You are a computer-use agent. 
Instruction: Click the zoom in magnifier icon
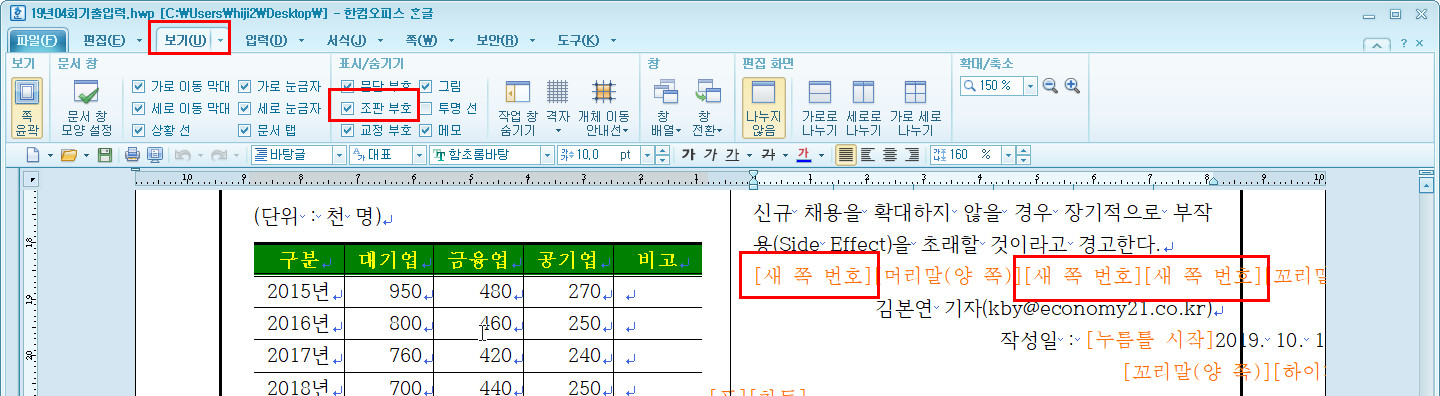click(1072, 86)
